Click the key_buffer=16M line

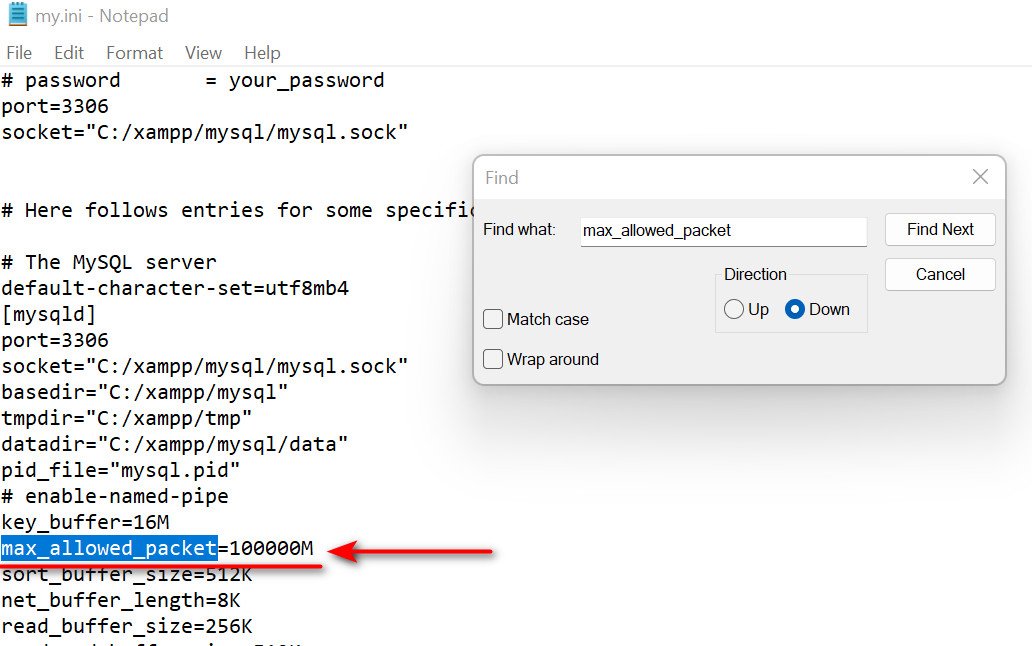(85, 522)
